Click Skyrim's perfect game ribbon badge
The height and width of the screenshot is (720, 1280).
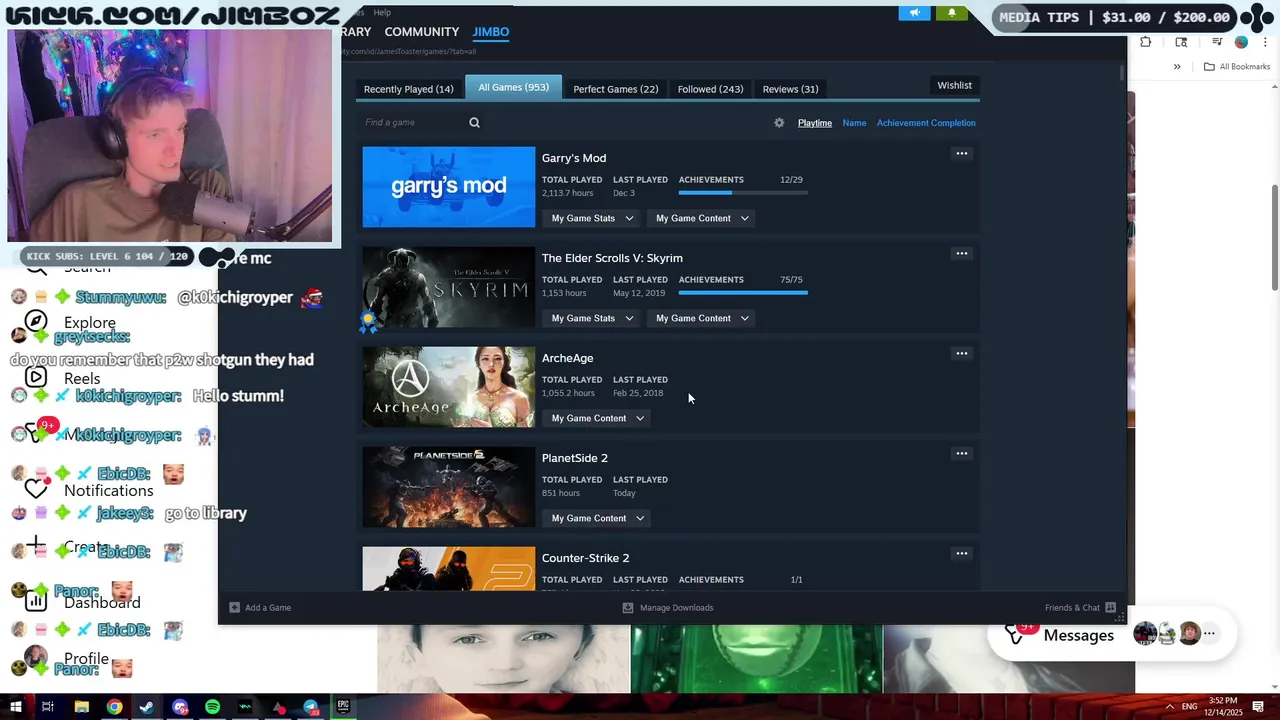368,322
